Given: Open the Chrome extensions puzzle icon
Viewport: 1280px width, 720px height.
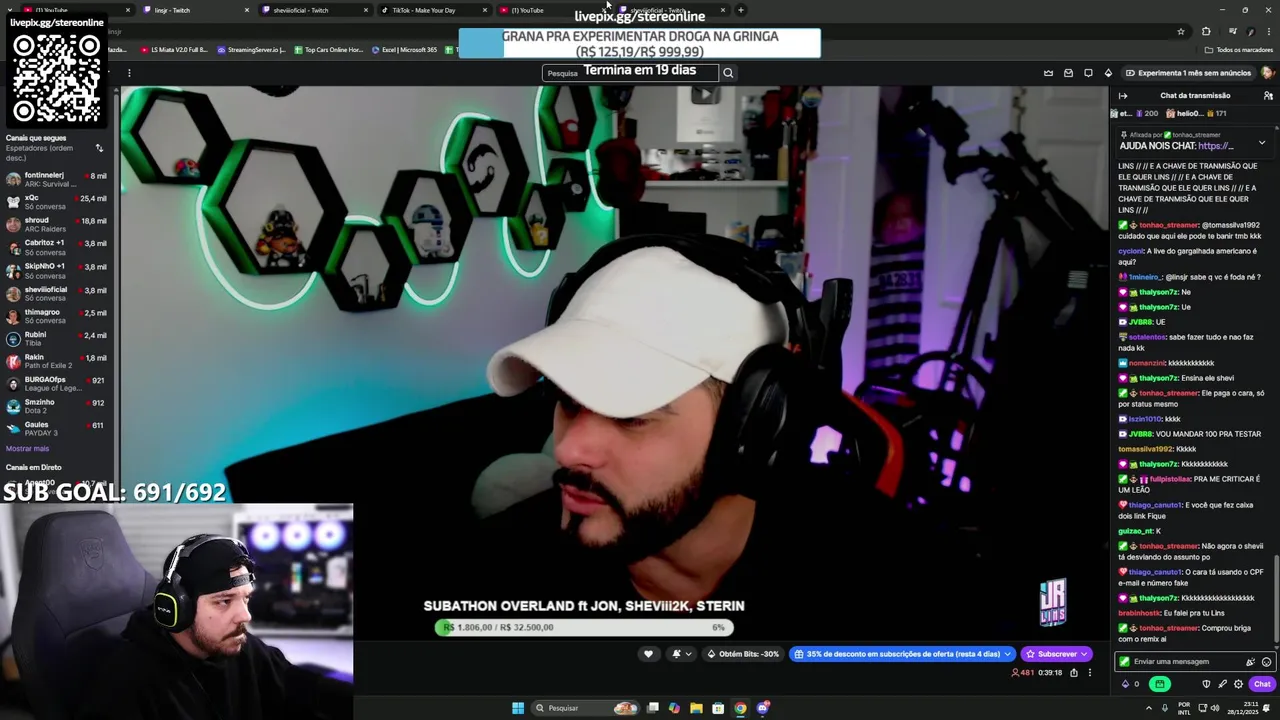Looking at the screenshot, I should (1206, 31).
